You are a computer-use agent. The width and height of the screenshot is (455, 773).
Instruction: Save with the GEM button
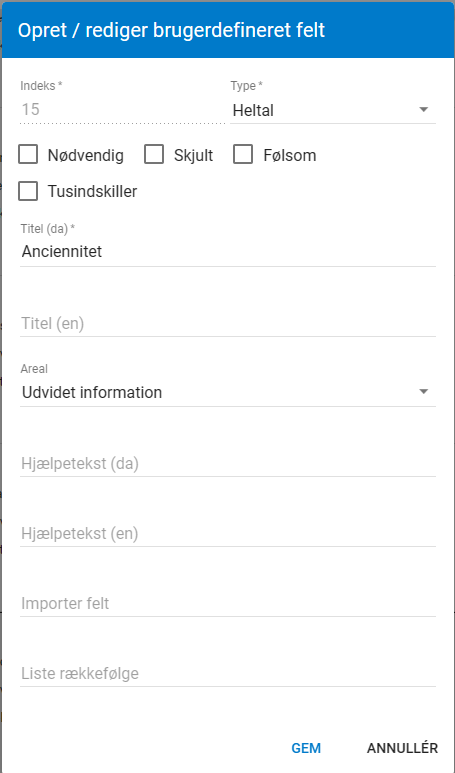click(x=306, y=748)
